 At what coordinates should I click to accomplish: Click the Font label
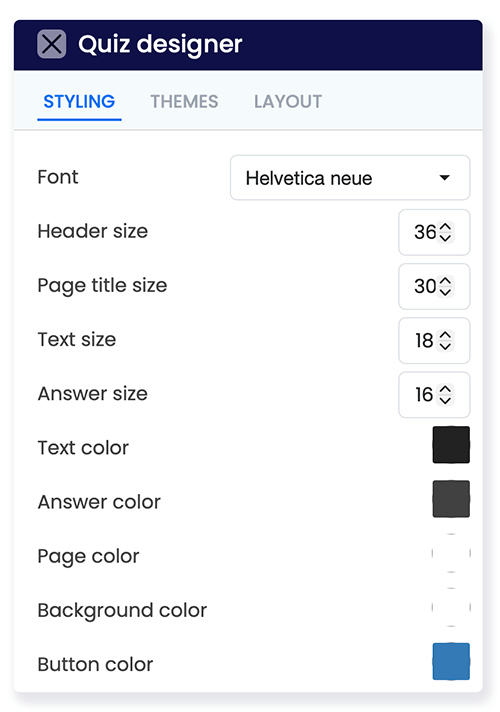(58, 177)
